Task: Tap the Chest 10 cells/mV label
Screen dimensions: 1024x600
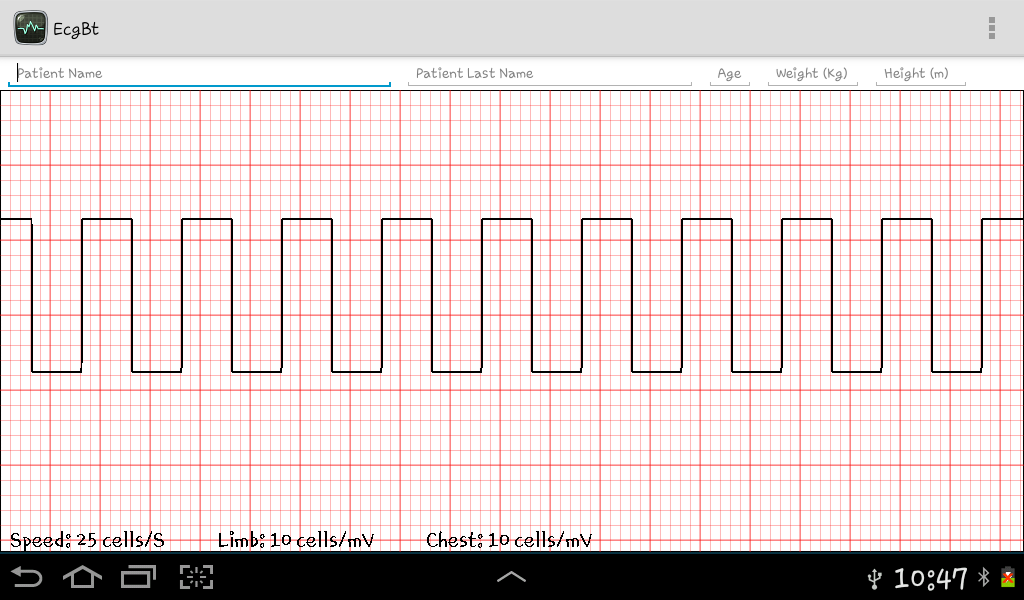Action: click(x=509, y=540)
